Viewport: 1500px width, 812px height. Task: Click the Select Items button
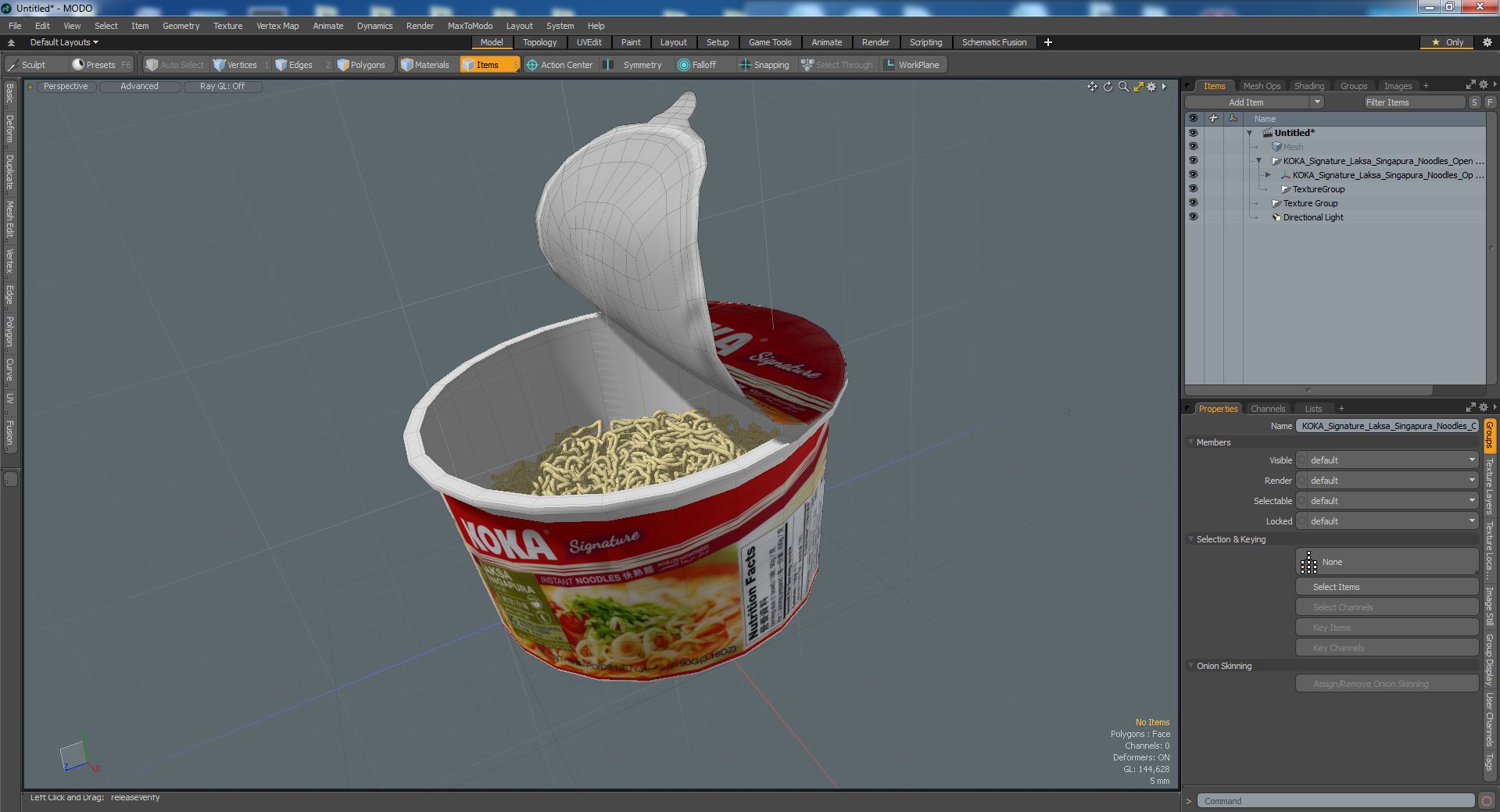click(1387, 587)
